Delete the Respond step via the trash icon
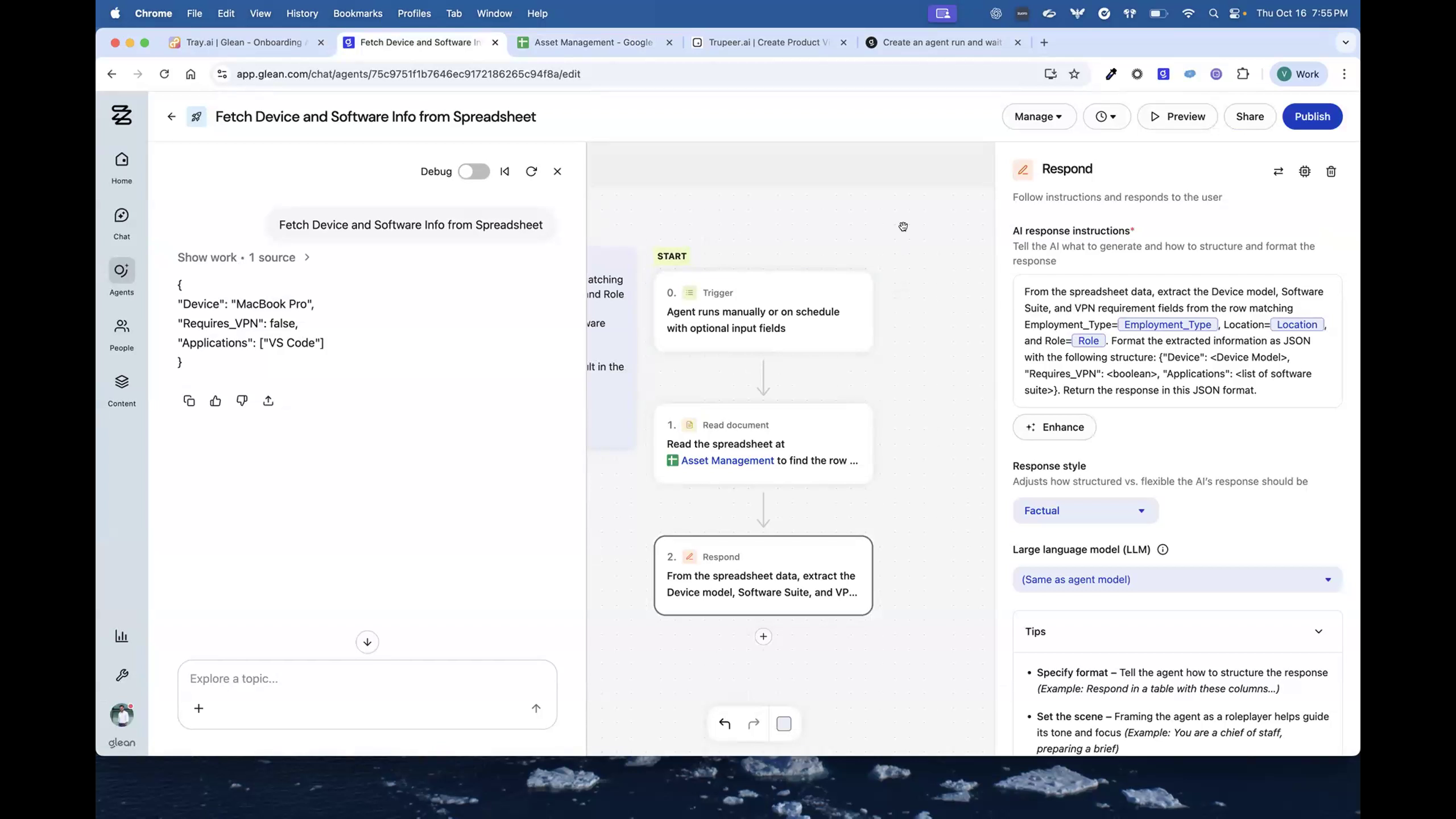This screenshot has width=1456, height=819. pyautogui.click(x=1330, y=171)
